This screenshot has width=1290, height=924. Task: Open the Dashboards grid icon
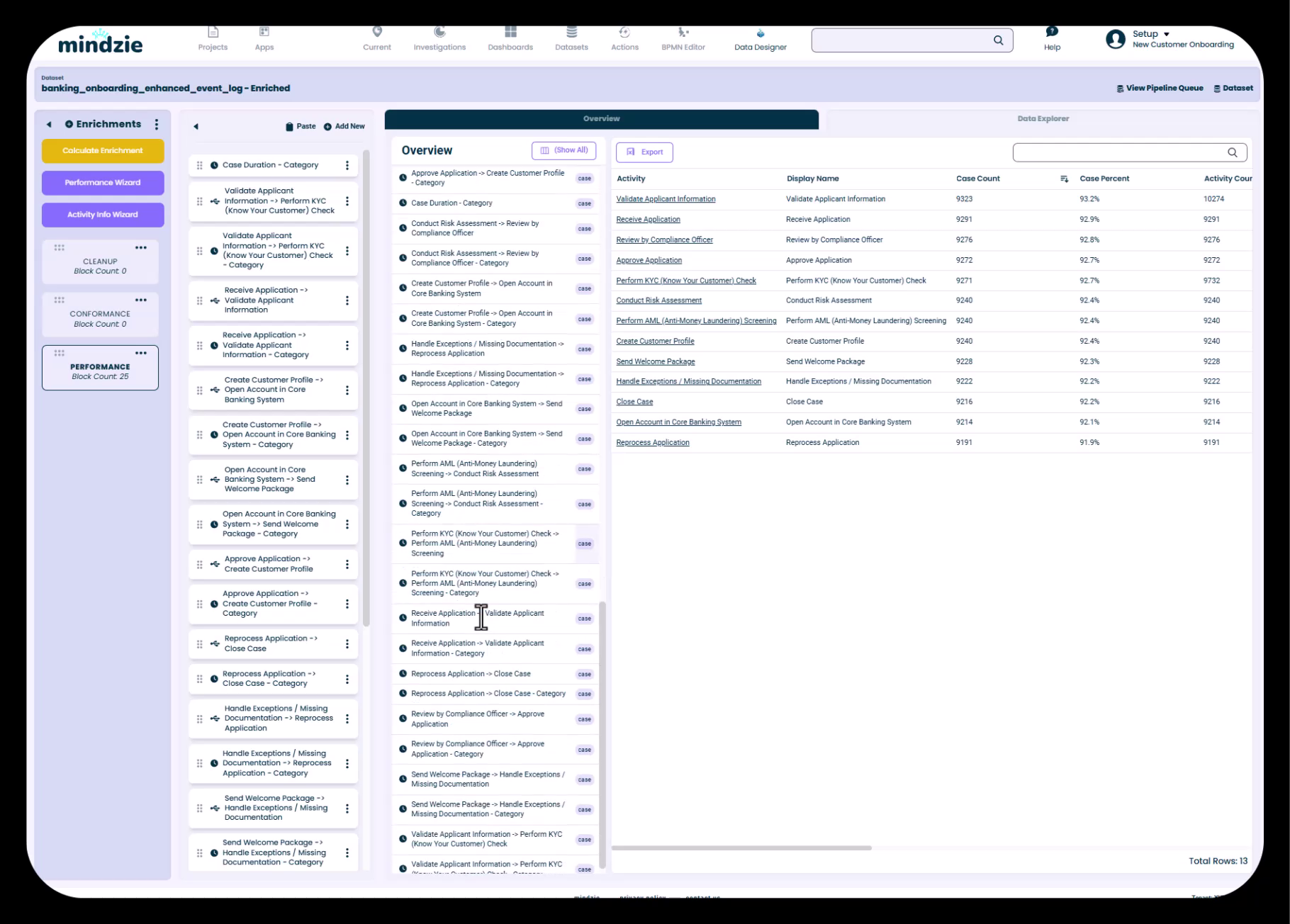(x=510, y=33)
